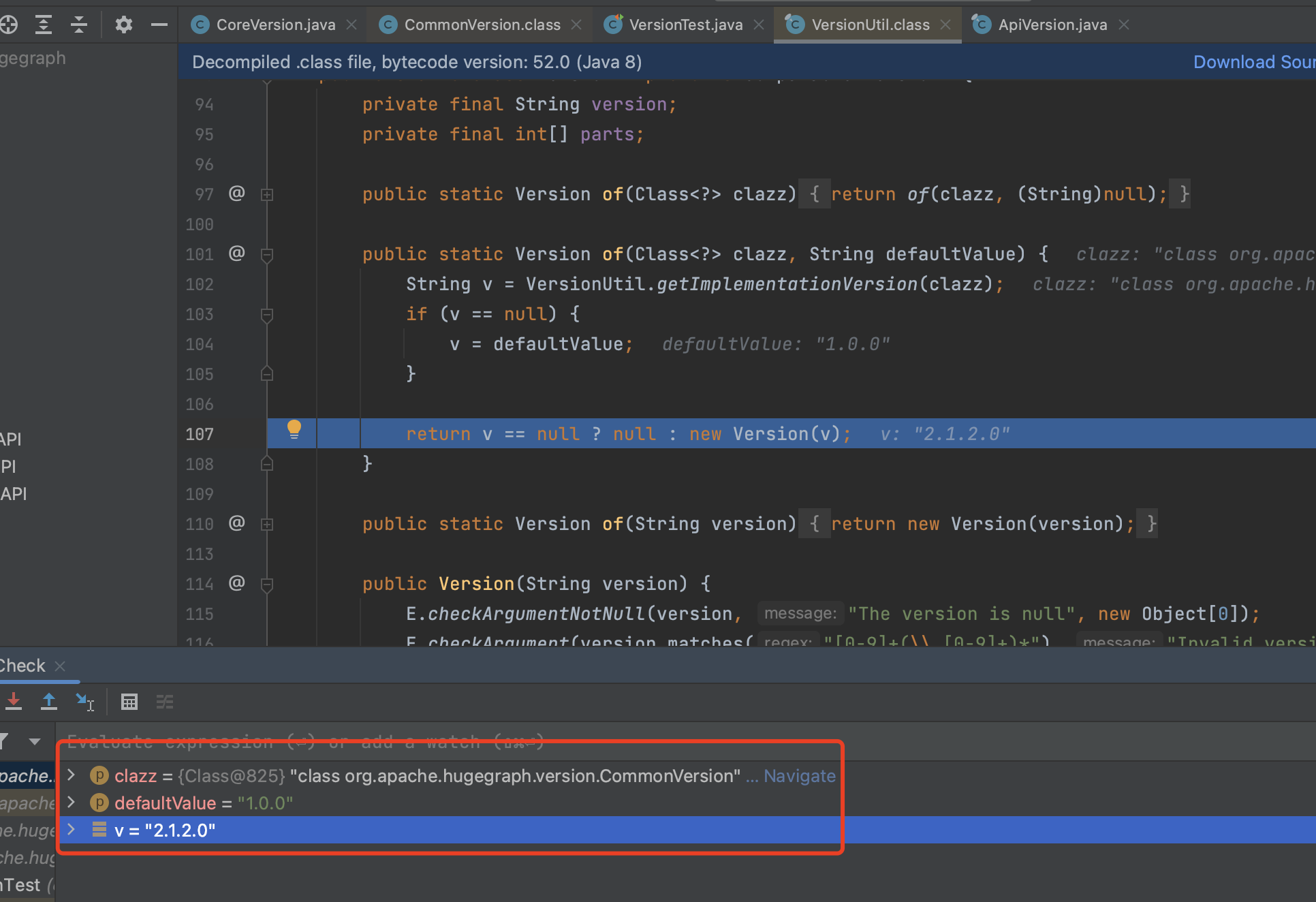Click the Step Out blue arrow icon
Screen dimensions: 1316x902
[x=49, y=701]
